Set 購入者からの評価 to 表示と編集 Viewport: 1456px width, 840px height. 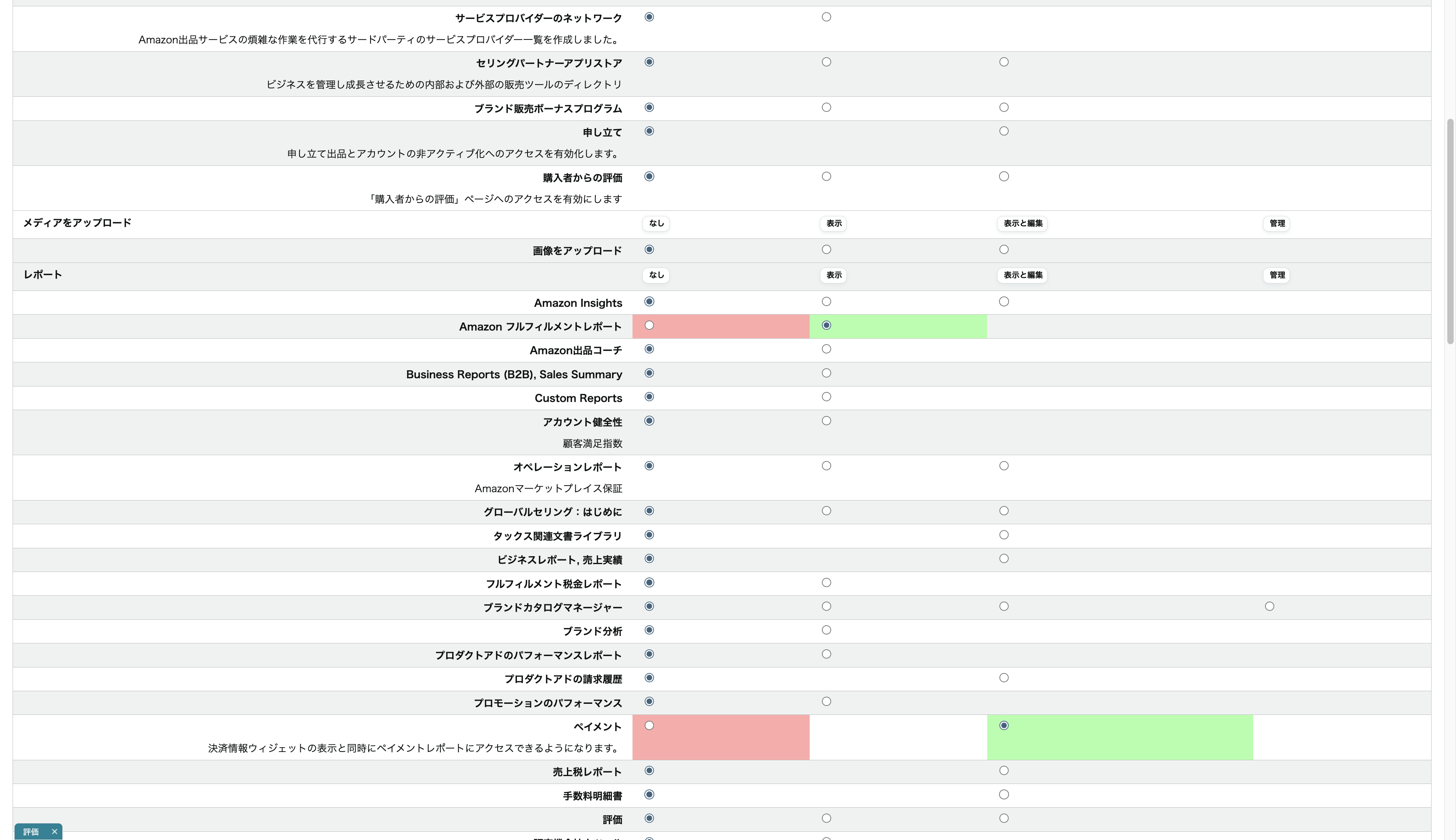point(1004,176)
